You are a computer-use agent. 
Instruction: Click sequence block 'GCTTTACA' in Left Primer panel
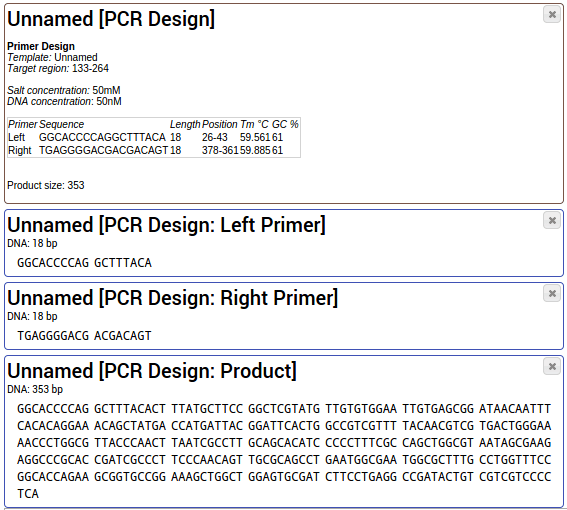click(123, 263)
